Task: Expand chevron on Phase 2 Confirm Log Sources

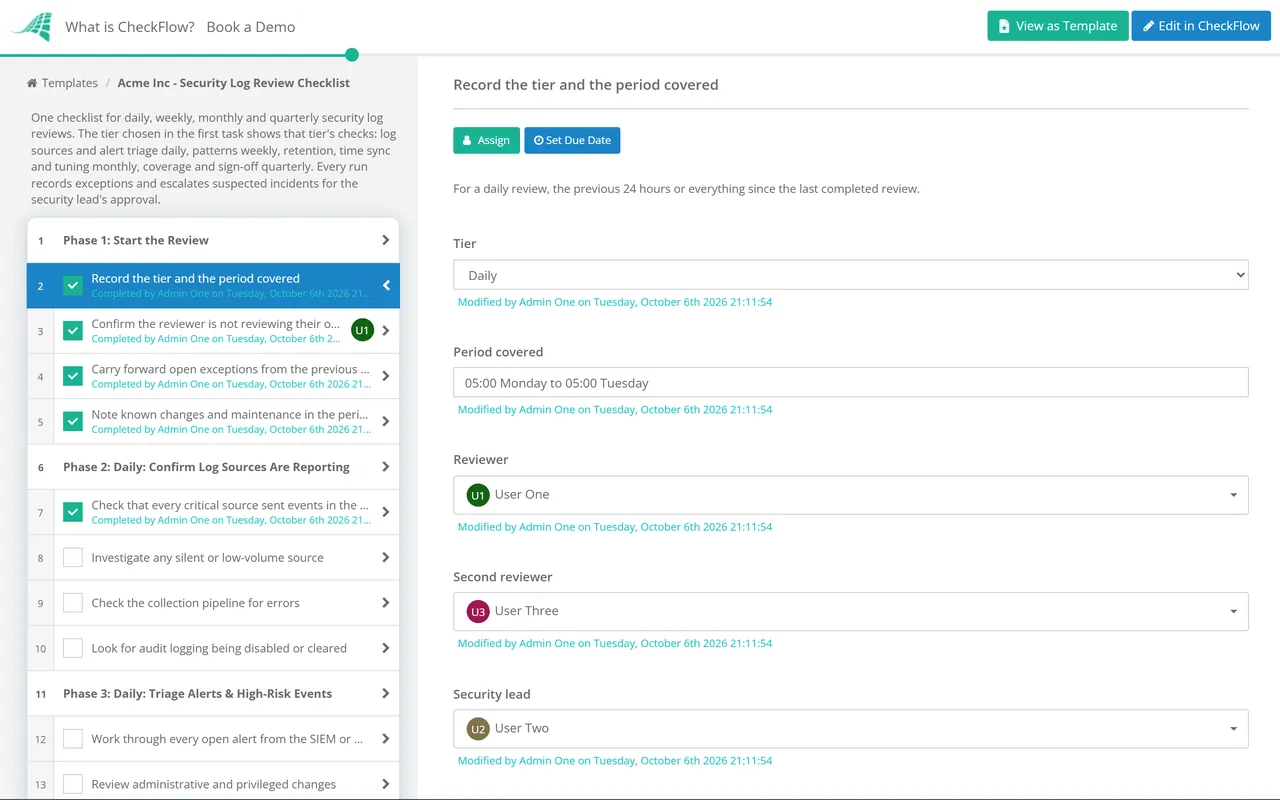Action: (x=386, y=467)
